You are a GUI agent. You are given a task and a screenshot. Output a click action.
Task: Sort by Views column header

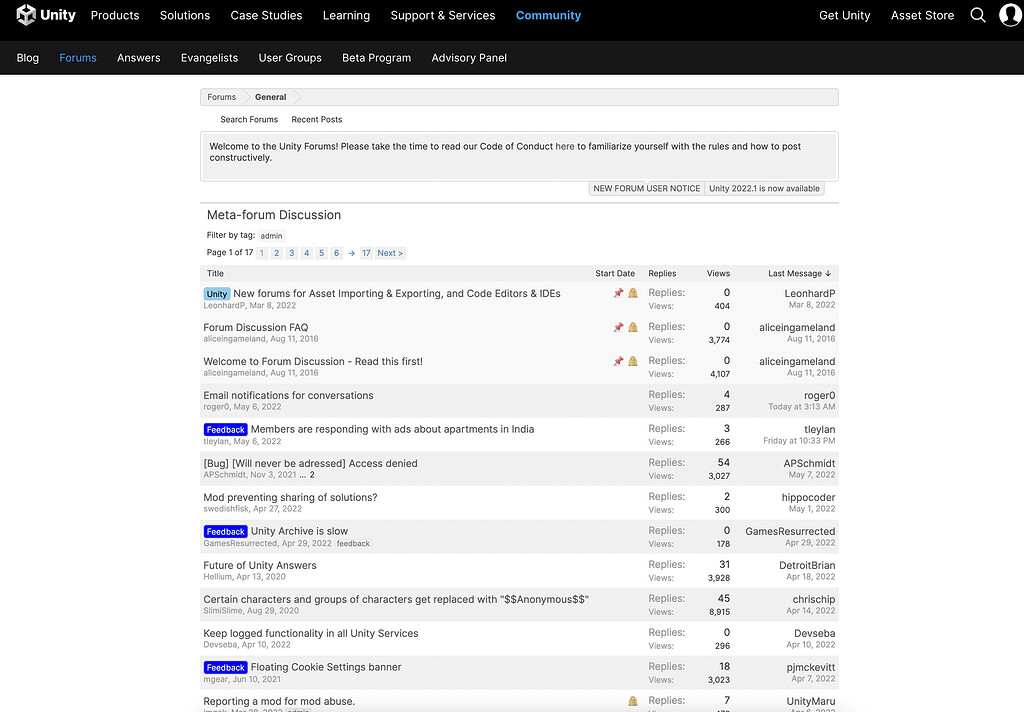pyautogui.click(x=718, y=274)
